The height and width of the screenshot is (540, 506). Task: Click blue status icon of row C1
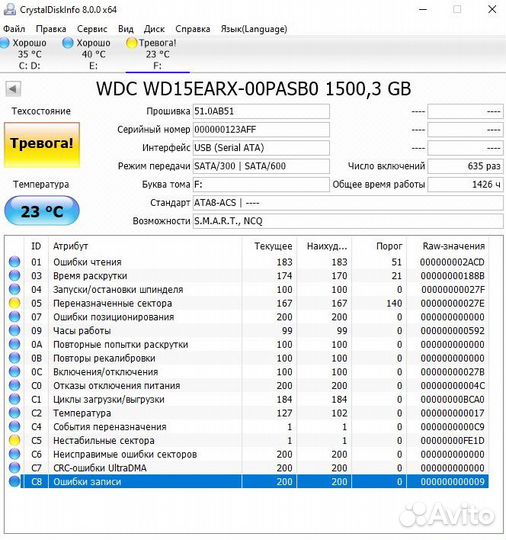pos(14,399)
